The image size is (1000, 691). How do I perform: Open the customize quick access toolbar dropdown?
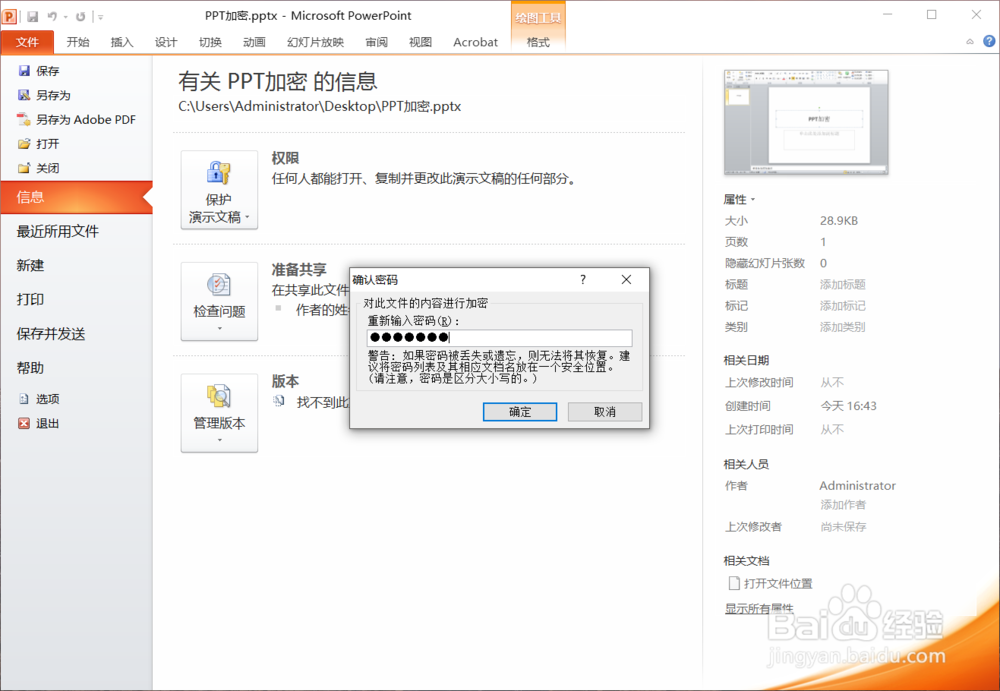[101, 17]
